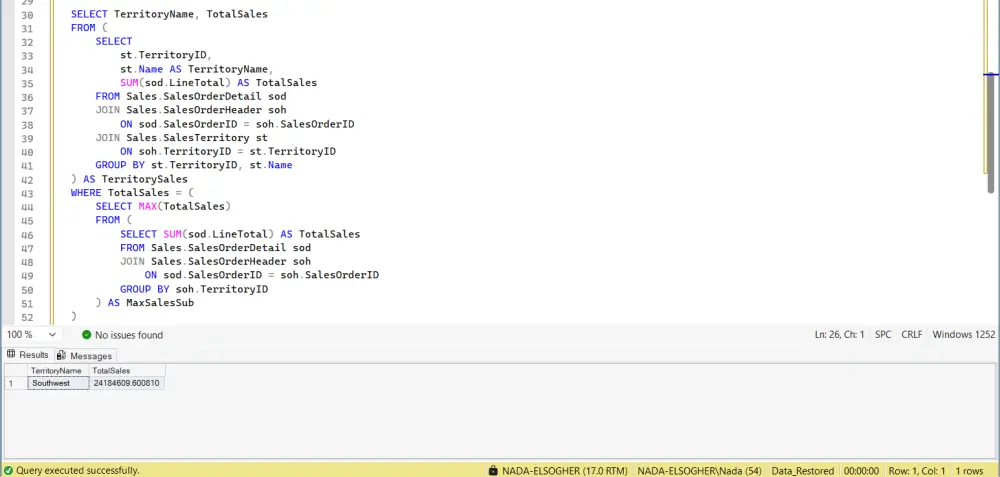Click line number 52 in the margin
Viewport: 1000px width, 477px height.
(27, 318)
